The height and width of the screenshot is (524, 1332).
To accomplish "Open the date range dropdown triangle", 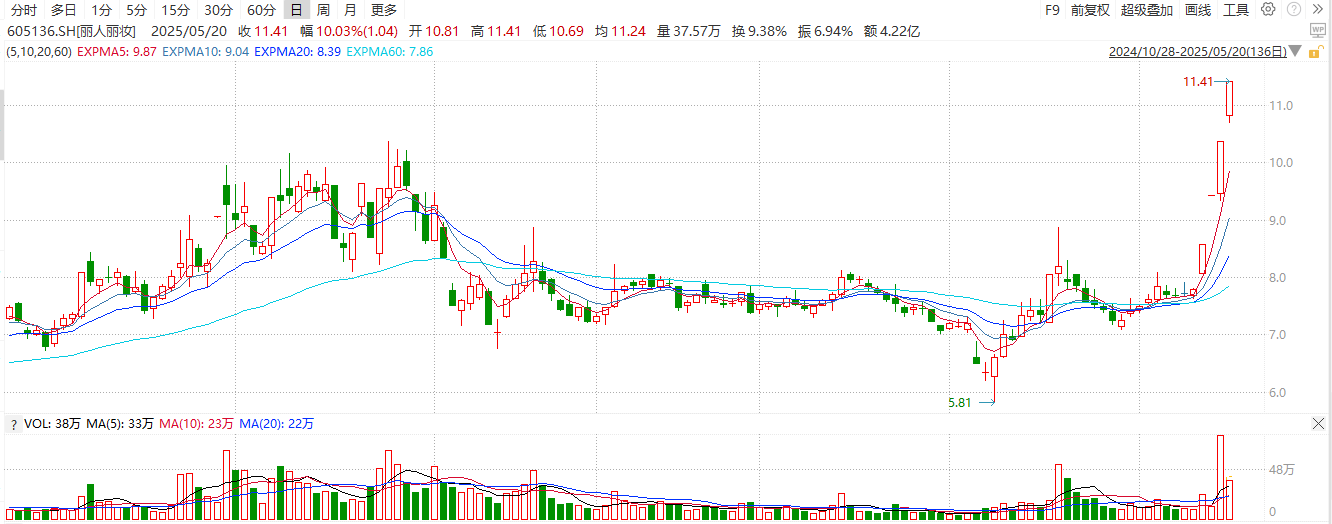I will pyautogui.click(x=1296, y=51).
